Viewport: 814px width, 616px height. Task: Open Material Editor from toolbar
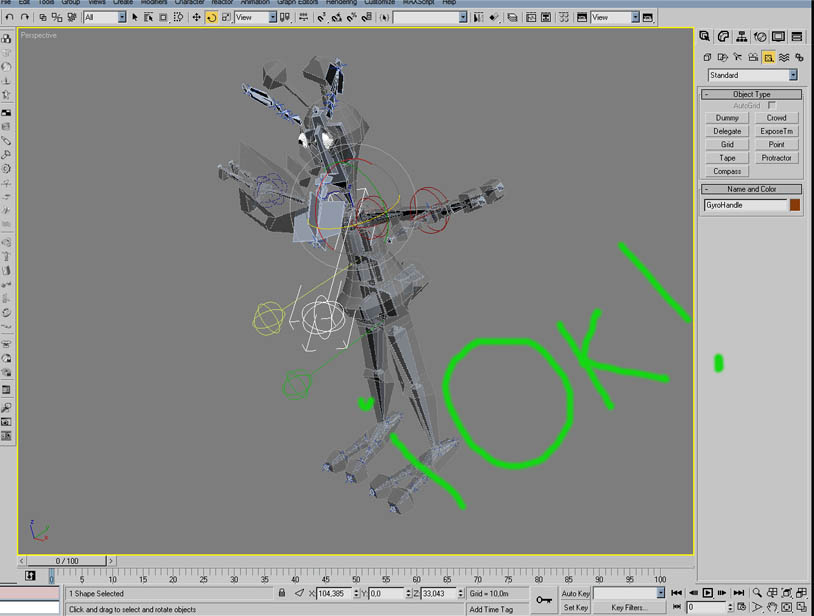(x=564, y=17)
